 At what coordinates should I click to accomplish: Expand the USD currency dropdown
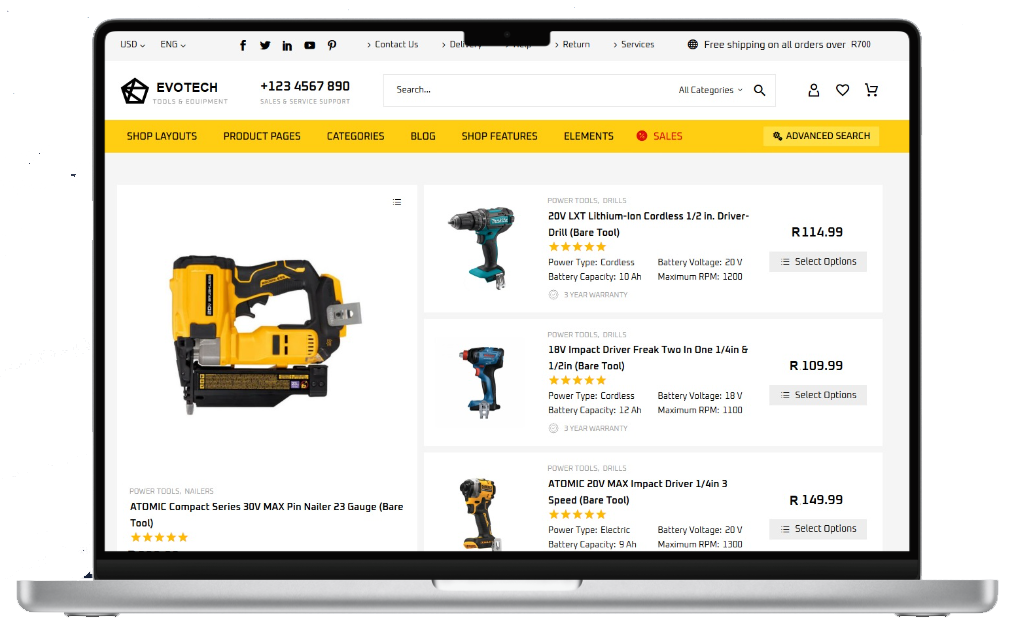point(132,45)
